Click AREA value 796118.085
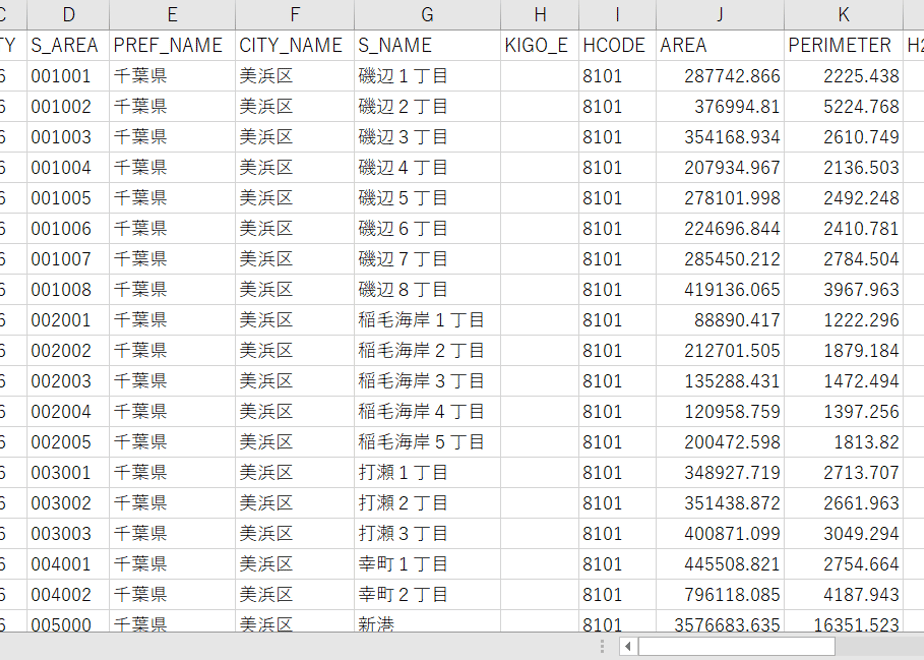 [720, 595]
